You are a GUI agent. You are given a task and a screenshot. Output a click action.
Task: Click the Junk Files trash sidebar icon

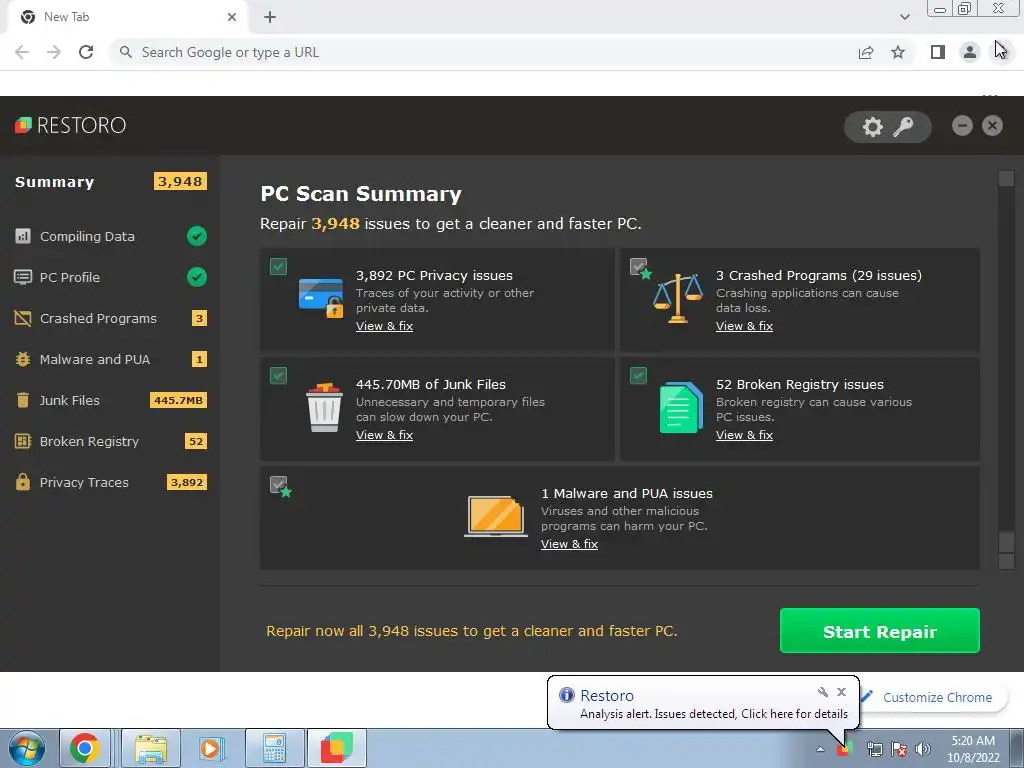pyautogui.click(x=23, y=400)
